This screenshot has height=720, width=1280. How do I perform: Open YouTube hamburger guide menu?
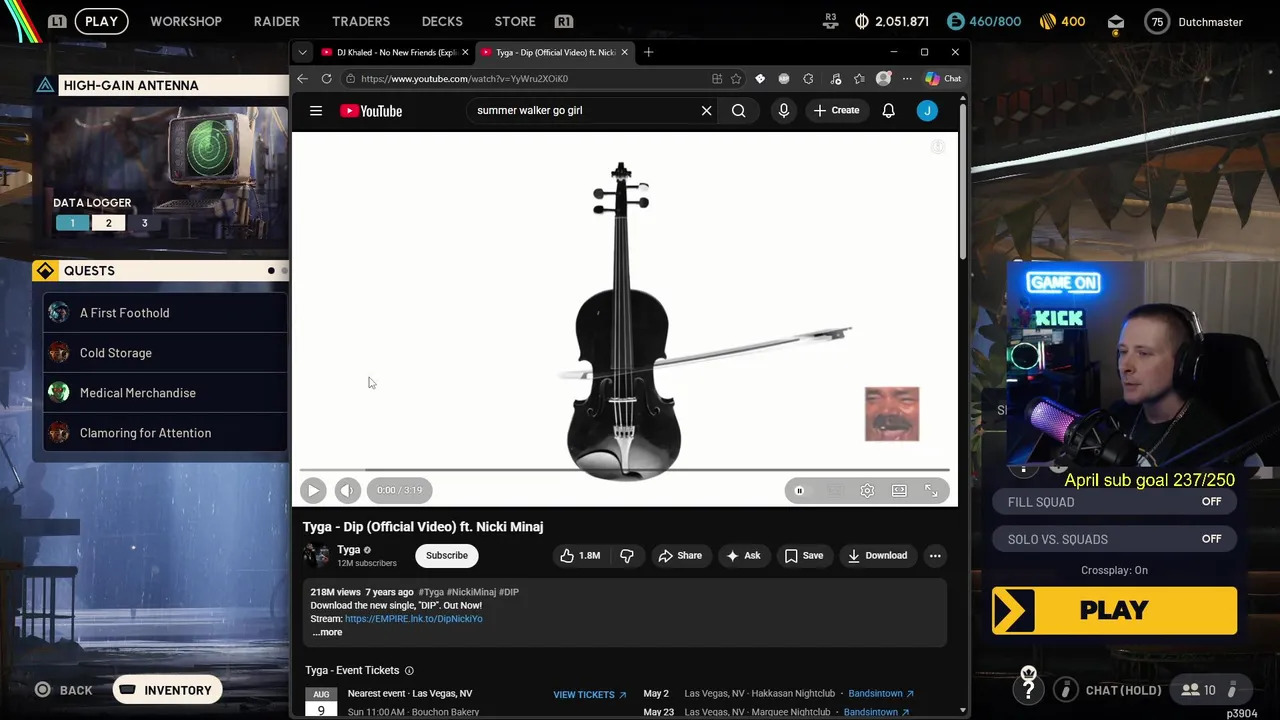316,111
